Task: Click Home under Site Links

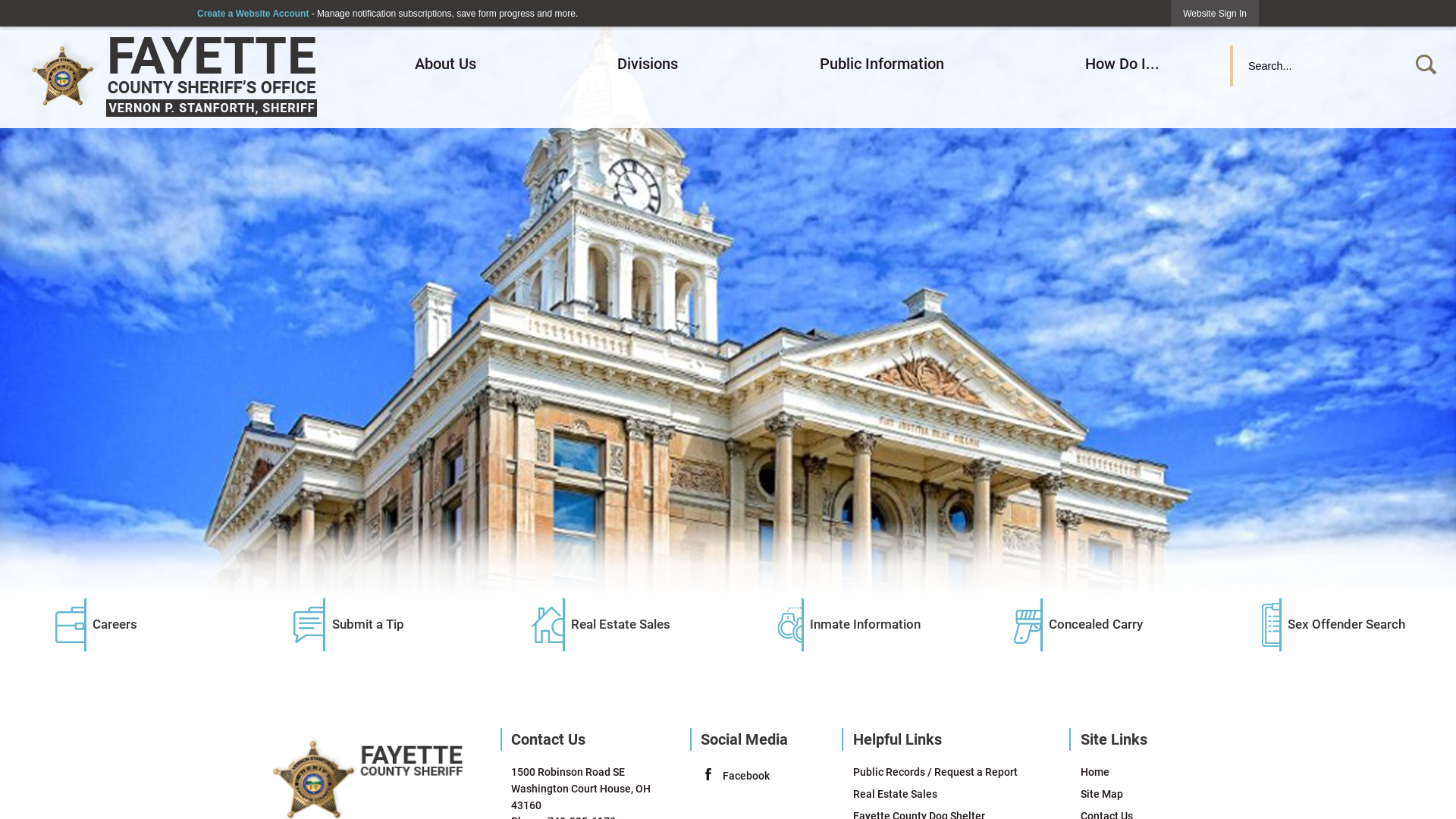Action: [1094, 772]
